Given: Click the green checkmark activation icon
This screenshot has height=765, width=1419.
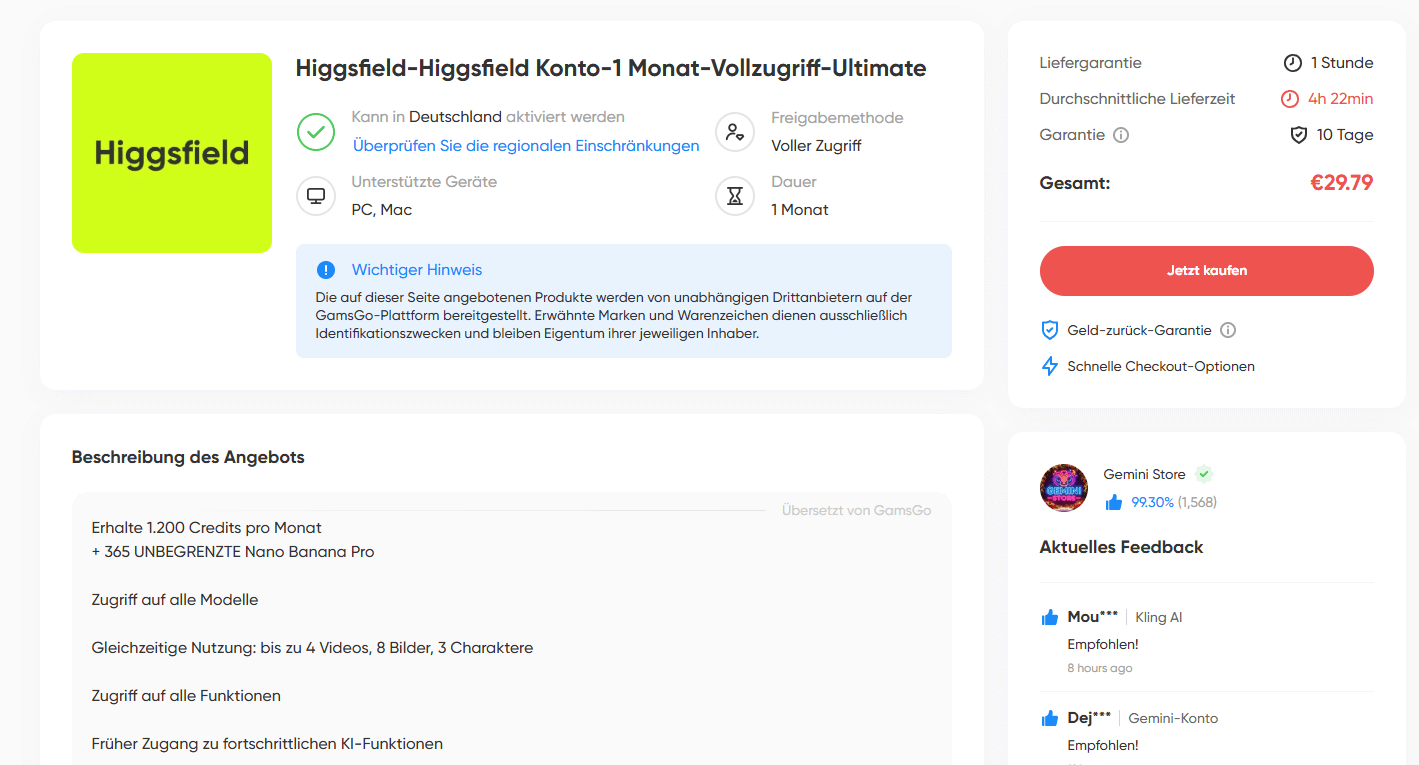Looking at the screenshot, I should (x=316, y=132).
